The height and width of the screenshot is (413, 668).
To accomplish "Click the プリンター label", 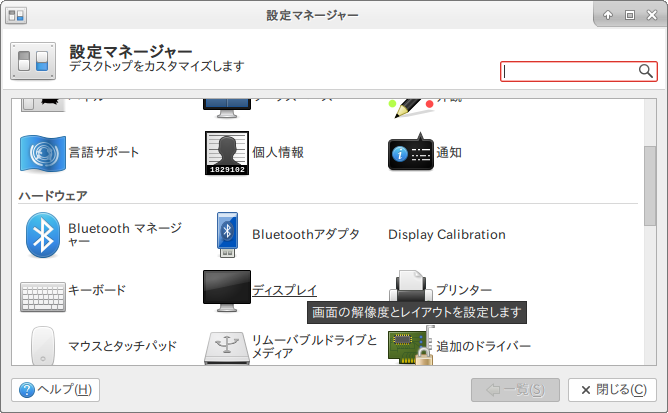I will click(x=464, y=290).
